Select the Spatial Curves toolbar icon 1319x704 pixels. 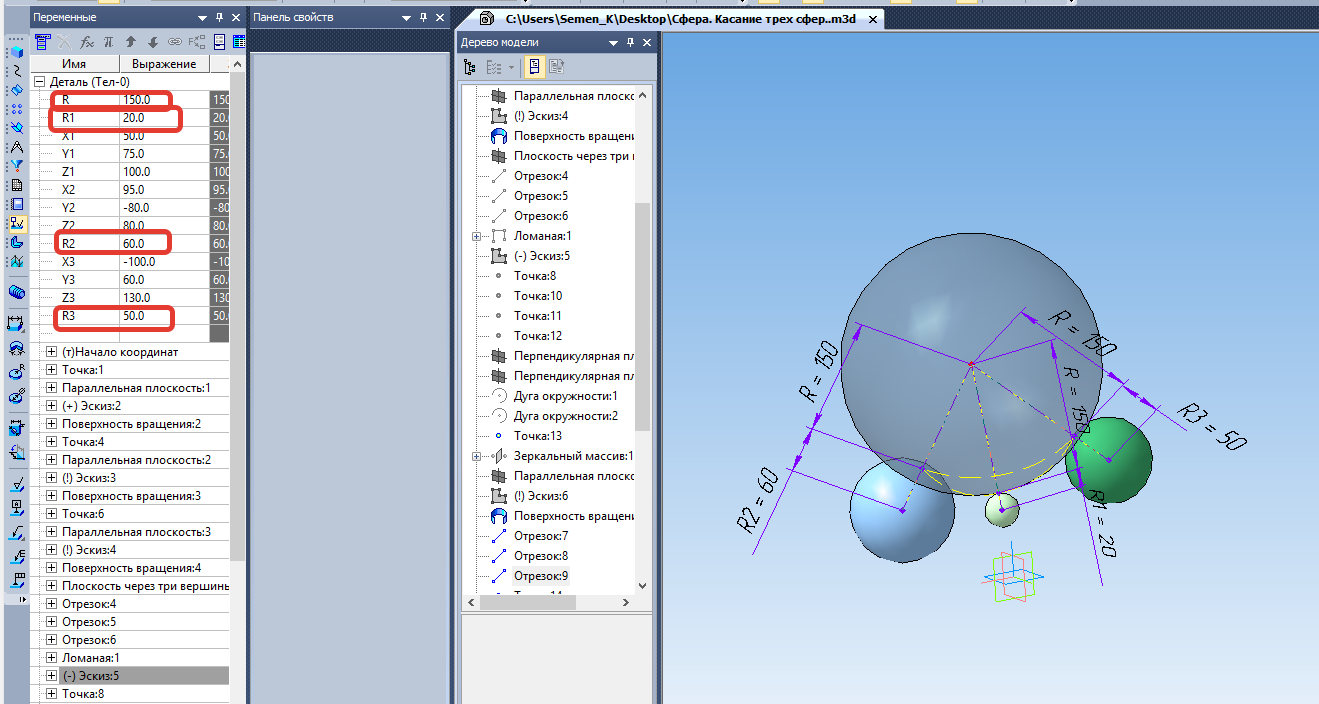coord(16,71)
